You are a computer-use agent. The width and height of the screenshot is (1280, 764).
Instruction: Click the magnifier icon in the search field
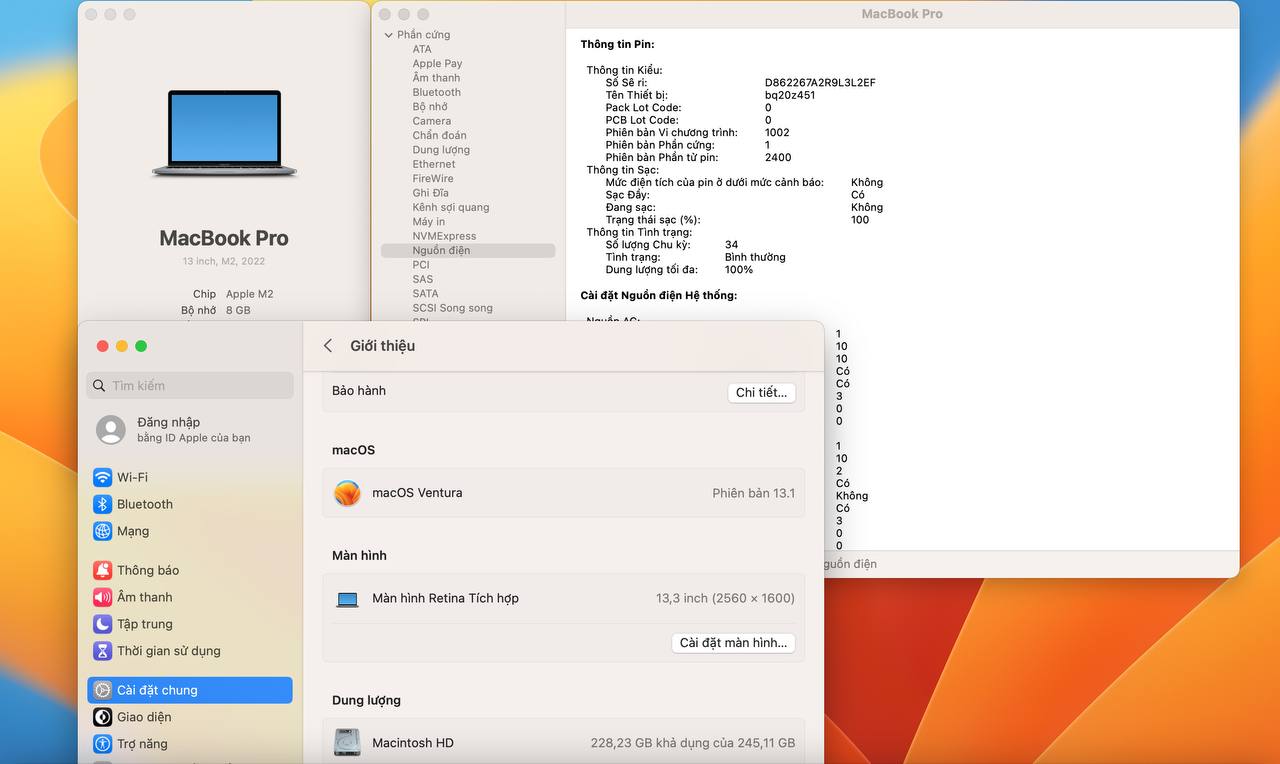pyautogui.click(x=98, y=386)
